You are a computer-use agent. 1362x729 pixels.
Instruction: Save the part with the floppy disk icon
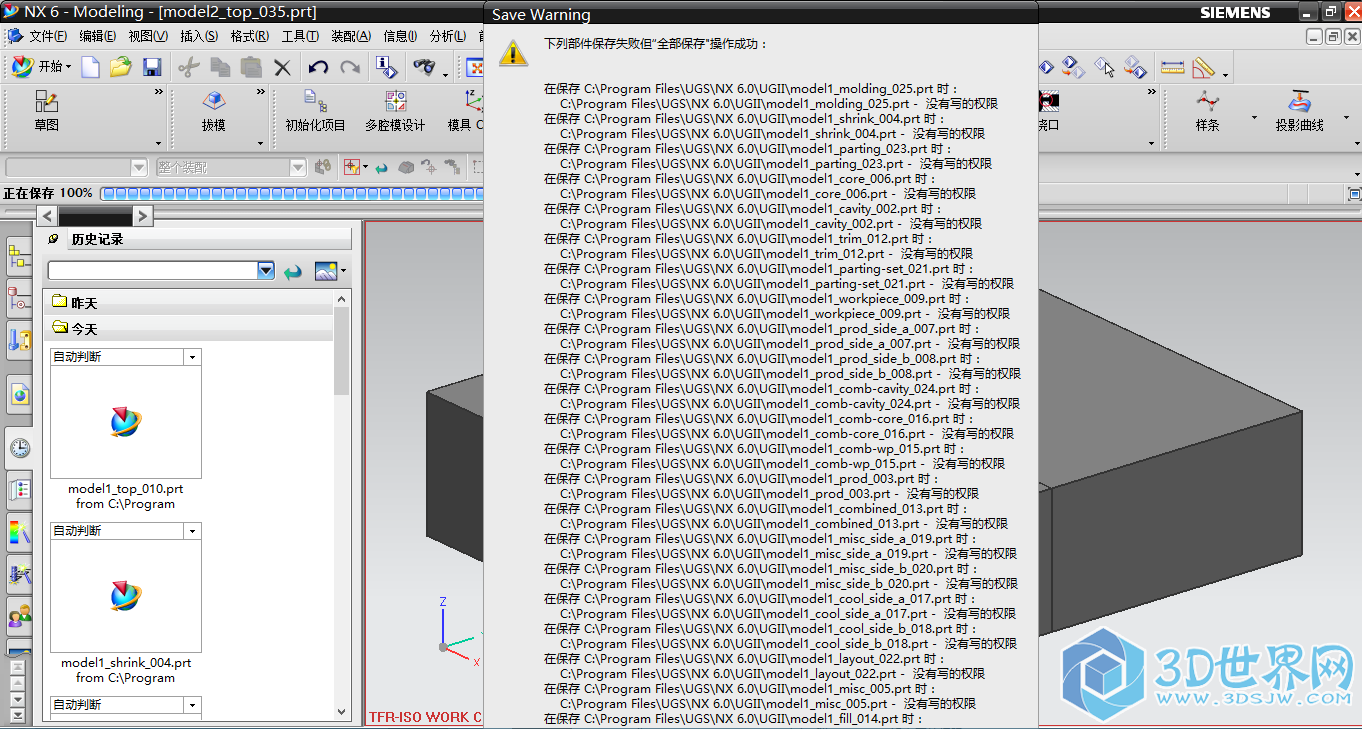pyautogui.click(x=152, y=67)
